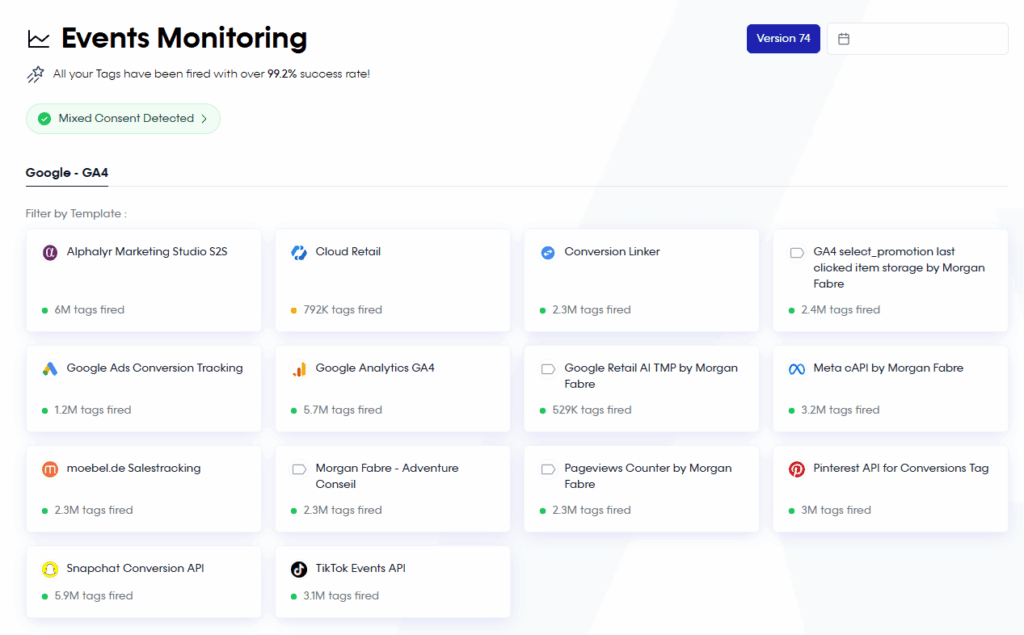Click the 2.4M tags fired count
The height and width of the screenshot is (635, 1024).
click(x=840, y=310)
